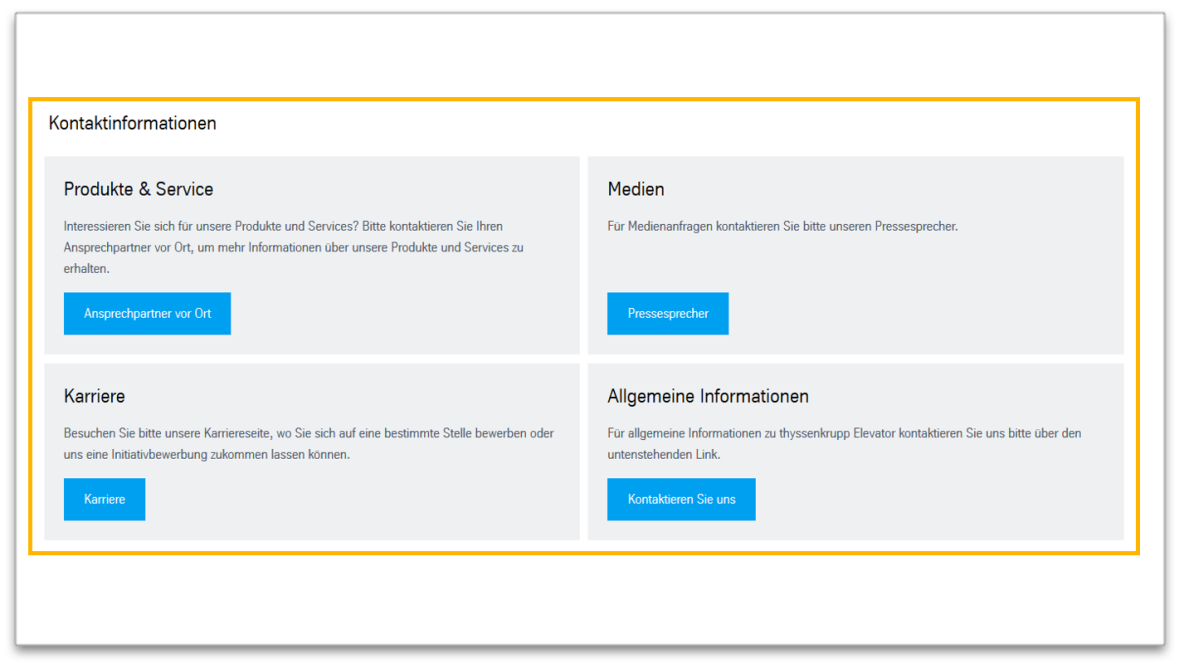Click paragraph starting 'Besuchen Sie bitte unsere Karriereseite'
Image resolution: width=1184 pixels, height=664 pixels.
click(309, 443)
